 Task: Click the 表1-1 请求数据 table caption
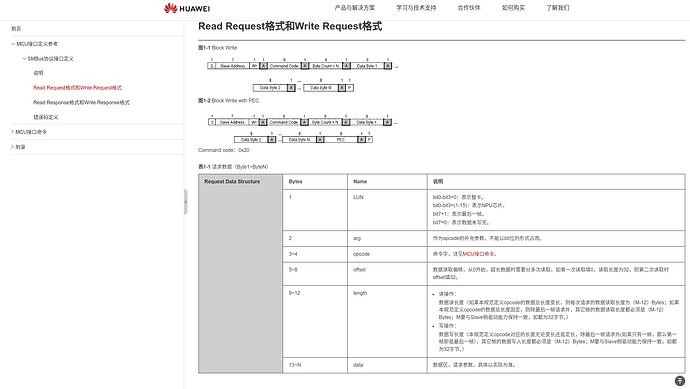pos(233,167)
